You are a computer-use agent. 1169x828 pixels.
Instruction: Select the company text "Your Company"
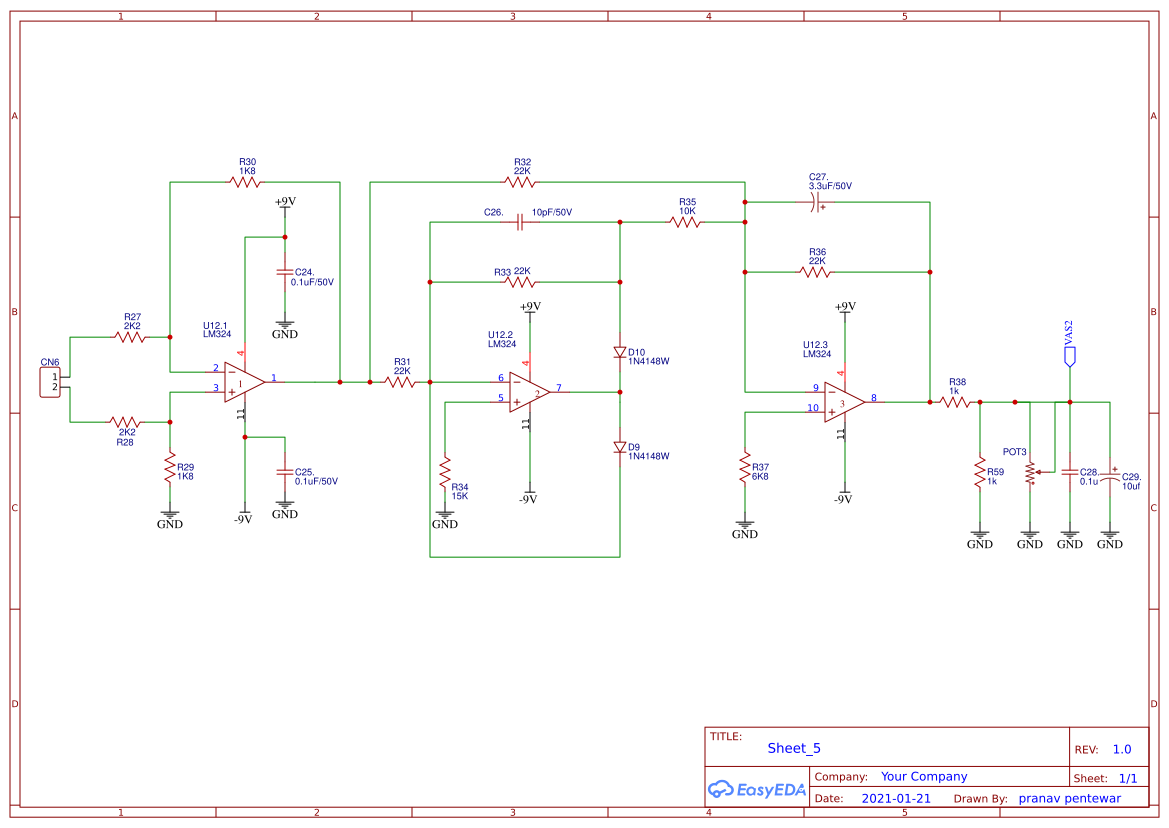tap(924, 777)
